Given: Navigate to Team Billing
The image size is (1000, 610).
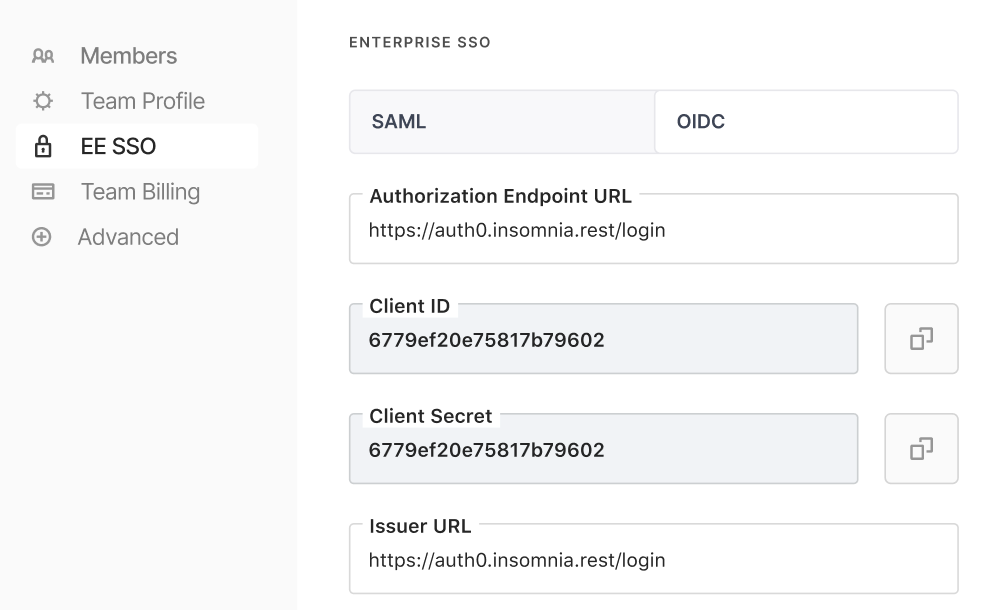Looking at the screenshot, I should (x=140, y=192).
